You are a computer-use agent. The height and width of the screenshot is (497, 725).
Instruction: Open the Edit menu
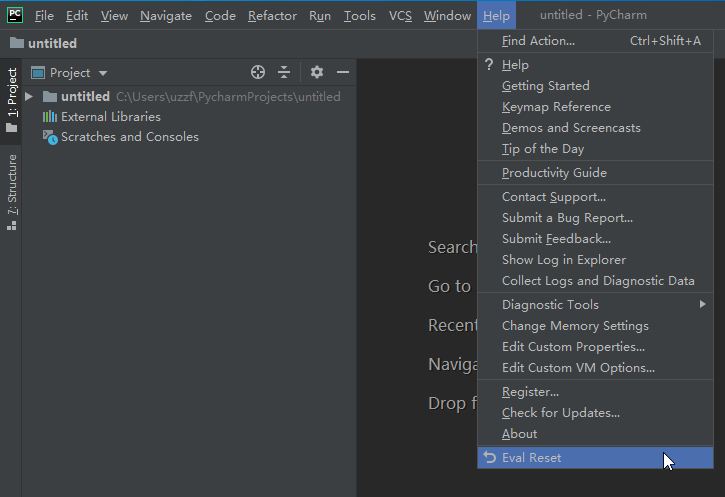77,16
